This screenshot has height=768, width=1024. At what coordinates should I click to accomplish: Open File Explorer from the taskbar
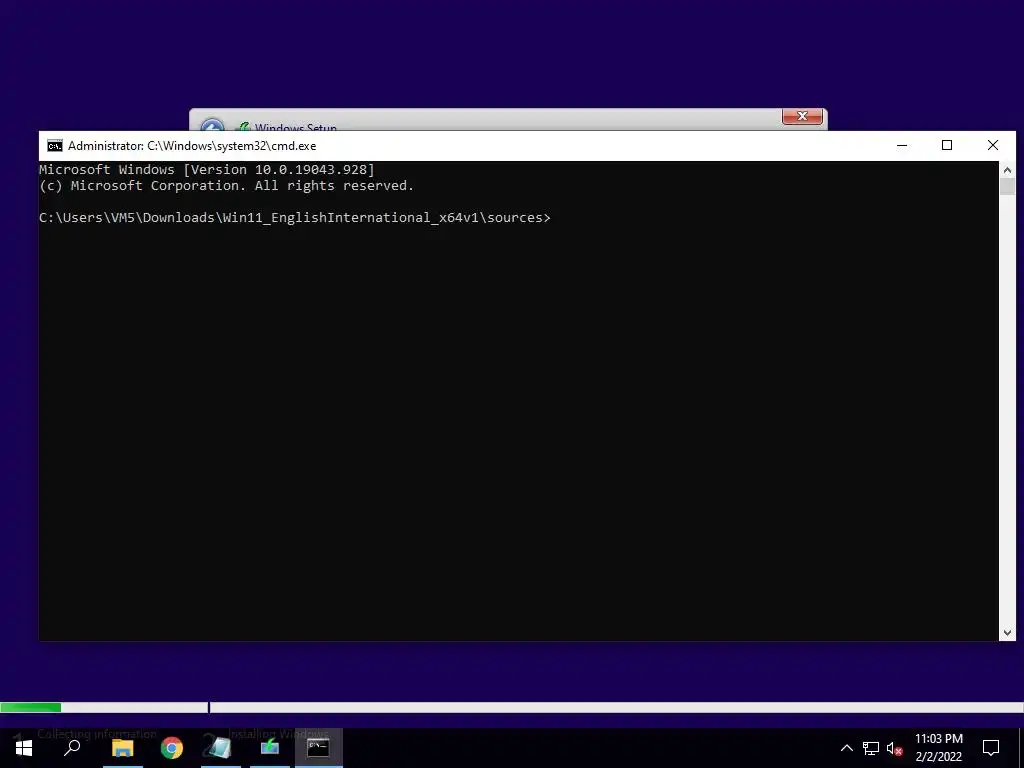[x=122, y=748]
